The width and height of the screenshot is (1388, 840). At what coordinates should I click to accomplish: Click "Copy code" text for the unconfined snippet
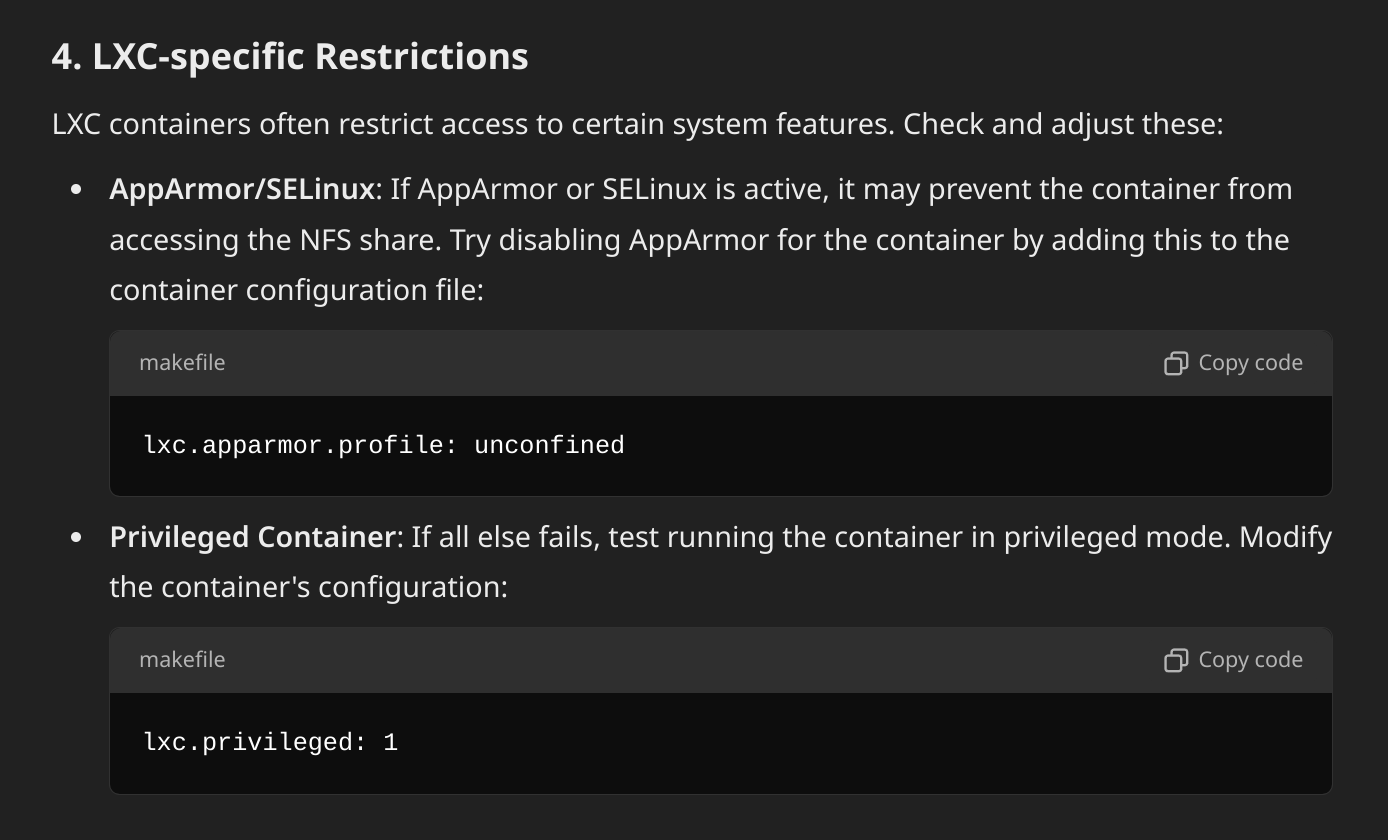coord(1250,363)
